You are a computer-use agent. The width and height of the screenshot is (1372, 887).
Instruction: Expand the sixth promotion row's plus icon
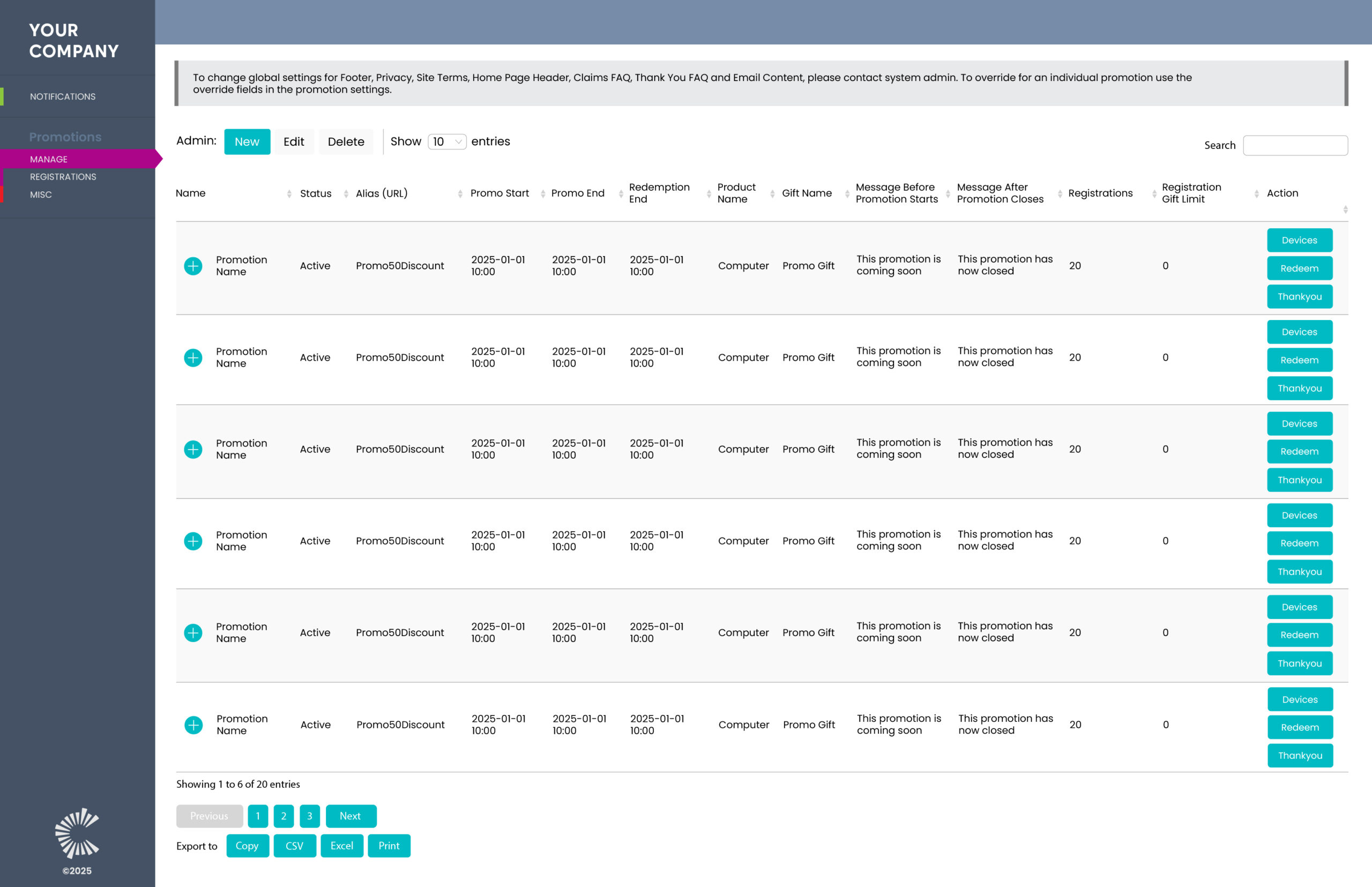193,725
